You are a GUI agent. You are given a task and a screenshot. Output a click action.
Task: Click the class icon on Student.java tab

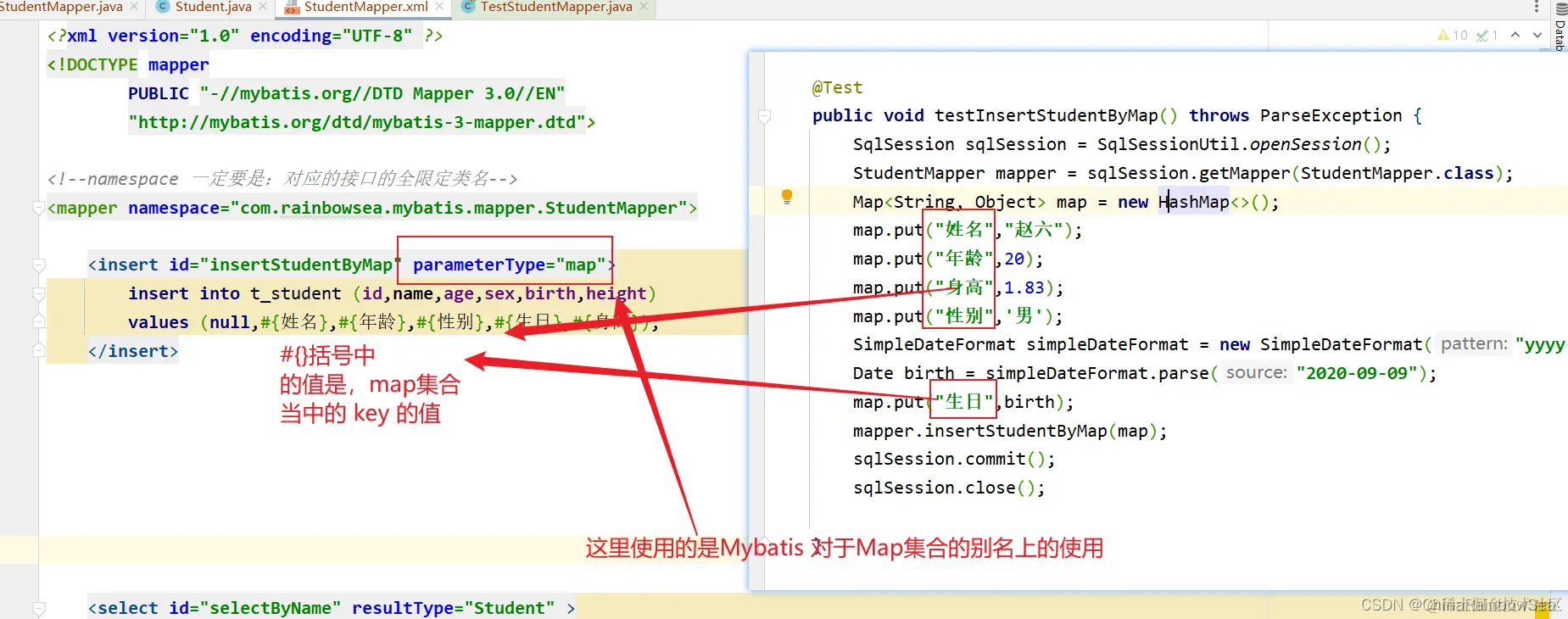[x=163, y=7]
